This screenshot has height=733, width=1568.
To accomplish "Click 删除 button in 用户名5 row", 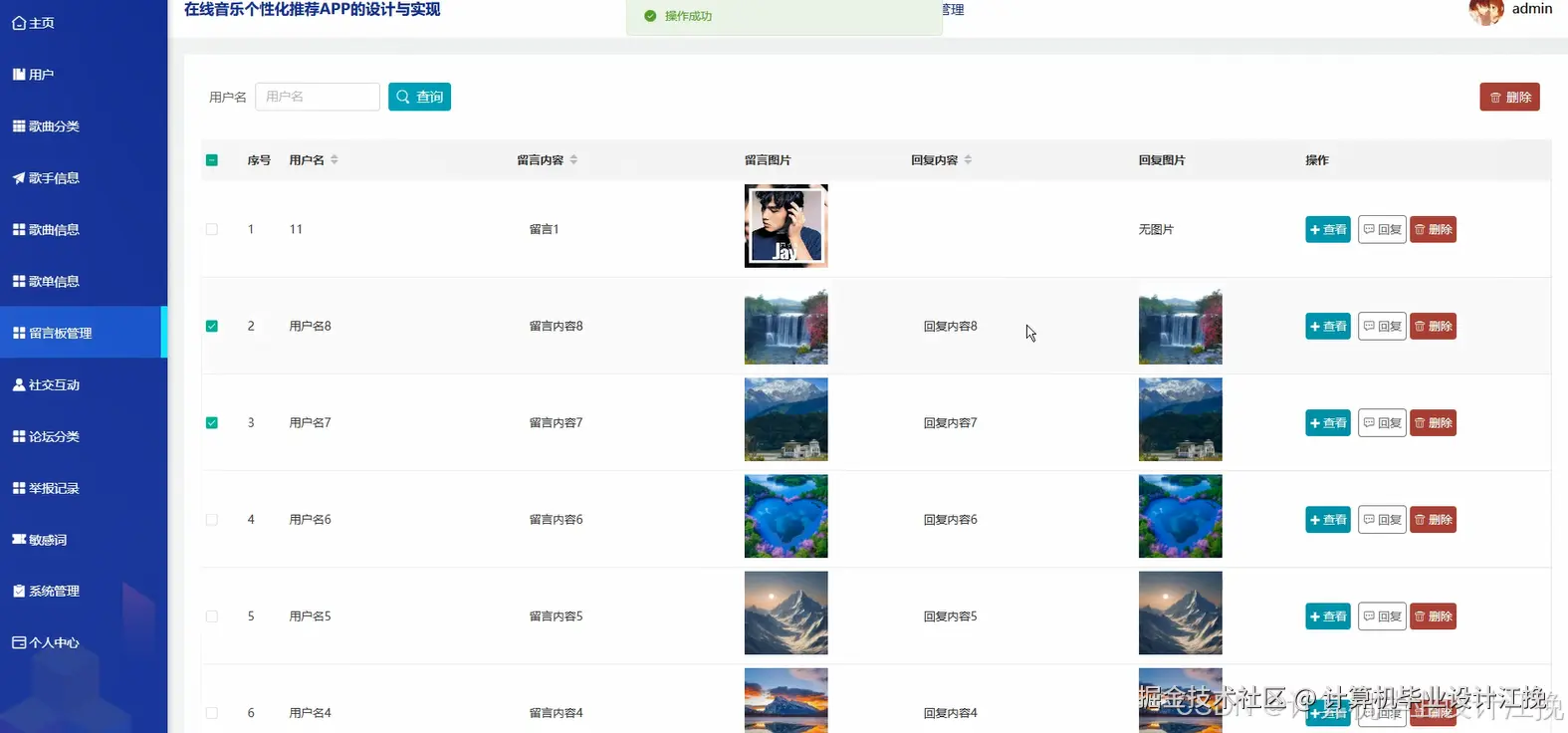I will point(1434,616).
